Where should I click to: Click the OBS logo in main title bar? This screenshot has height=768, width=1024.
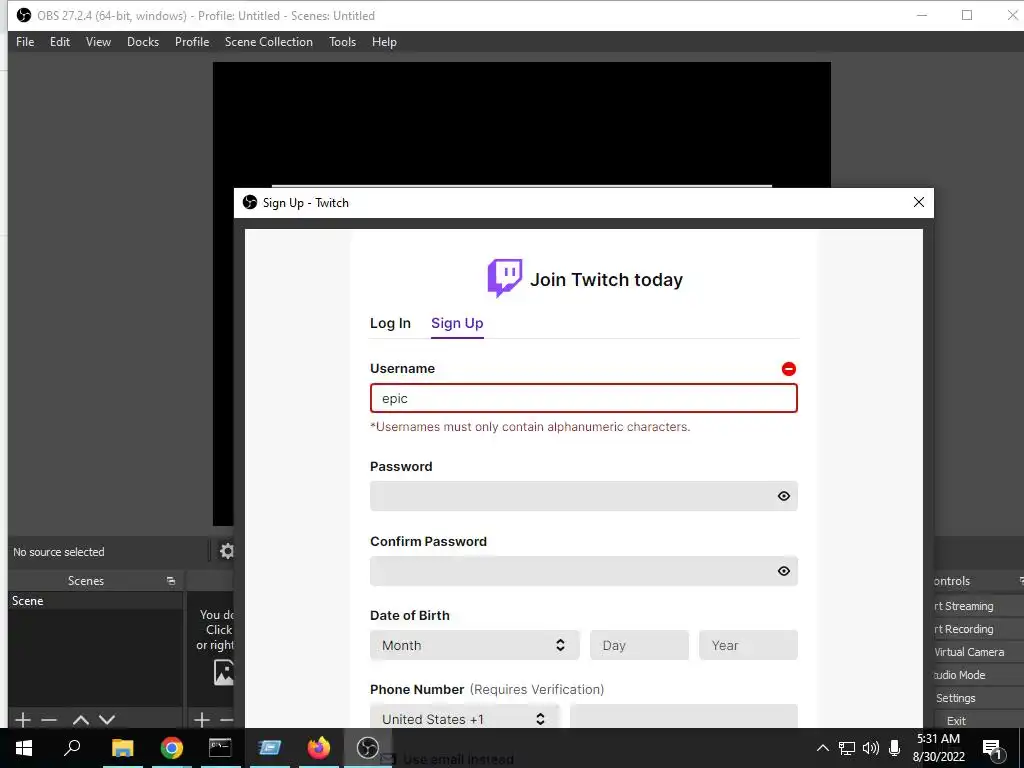[24, 15]
